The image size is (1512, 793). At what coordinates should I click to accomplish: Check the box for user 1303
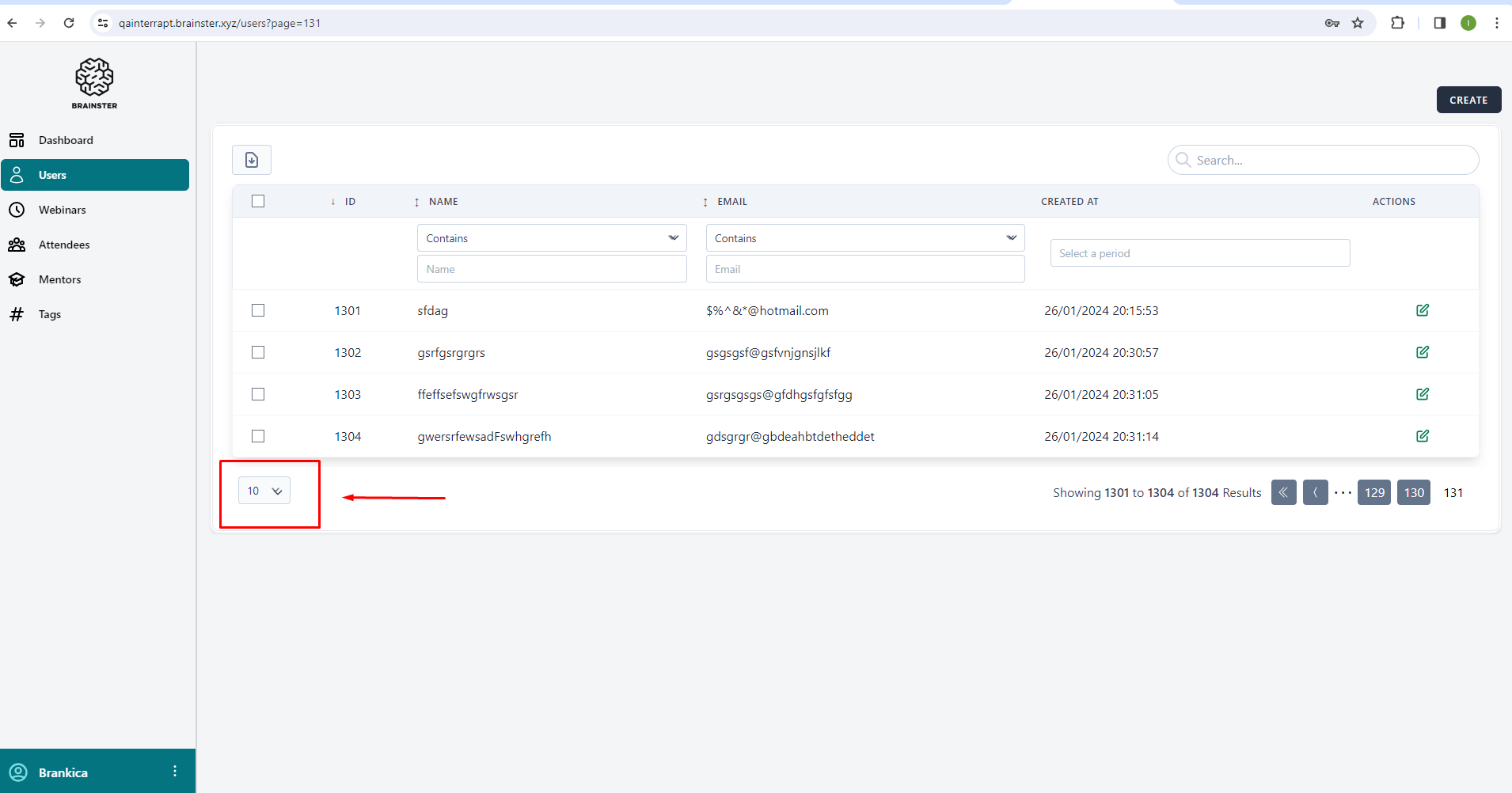pos(258,394)
